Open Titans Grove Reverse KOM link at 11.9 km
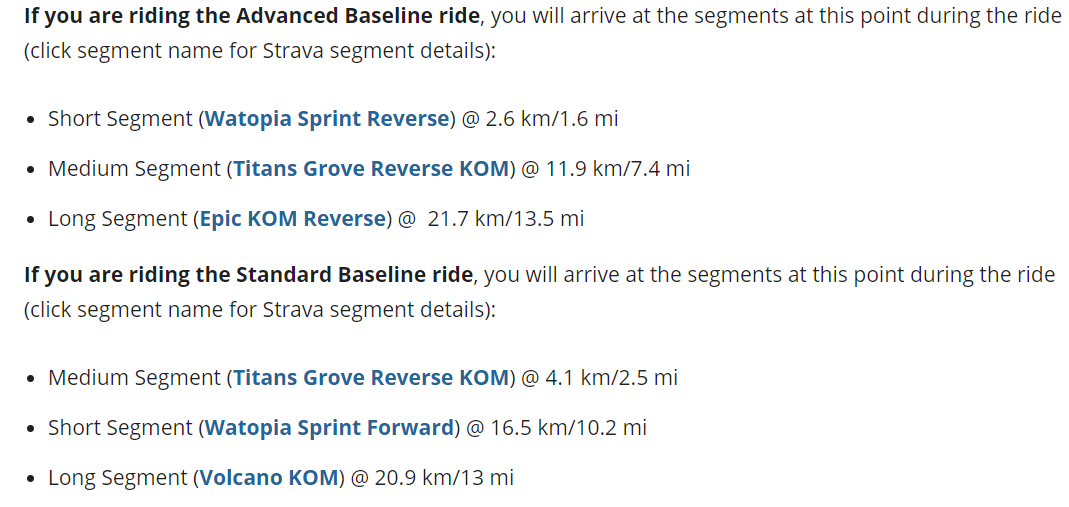The width and height of the screenshot is (1069, 507). coord(370,168)
